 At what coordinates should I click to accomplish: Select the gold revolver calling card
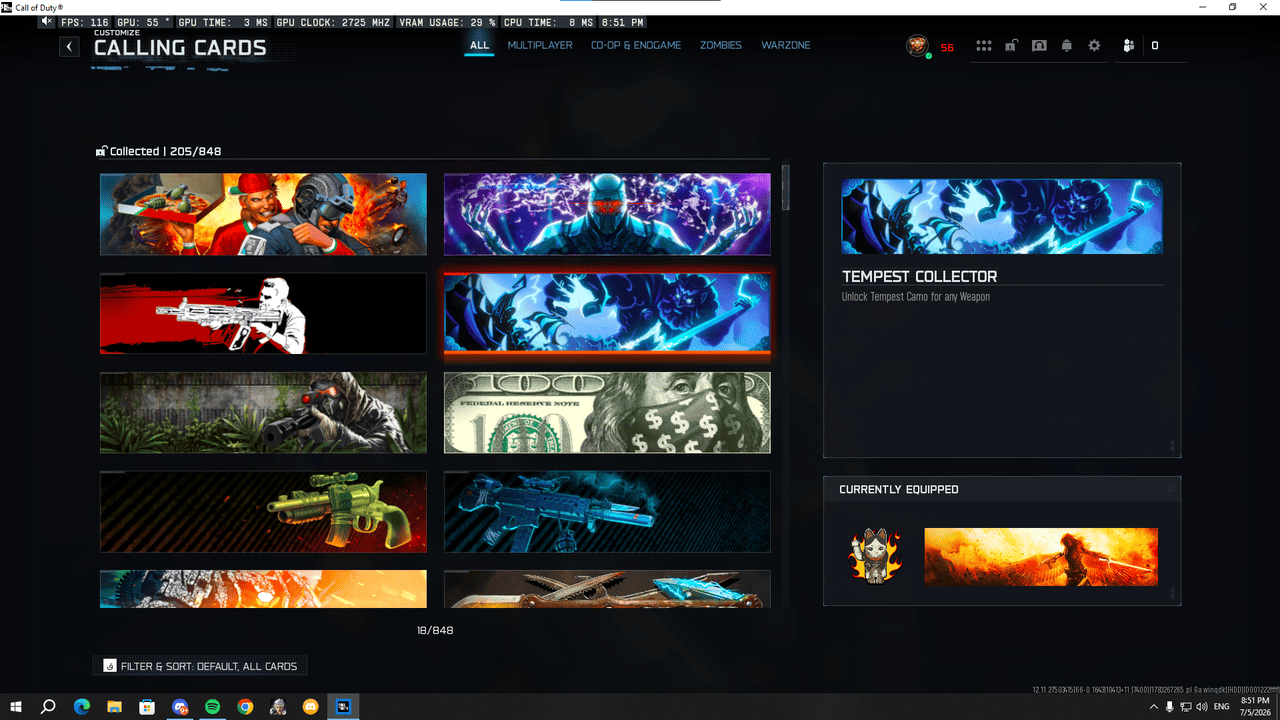pyautogui.click(x=263, y=511)
